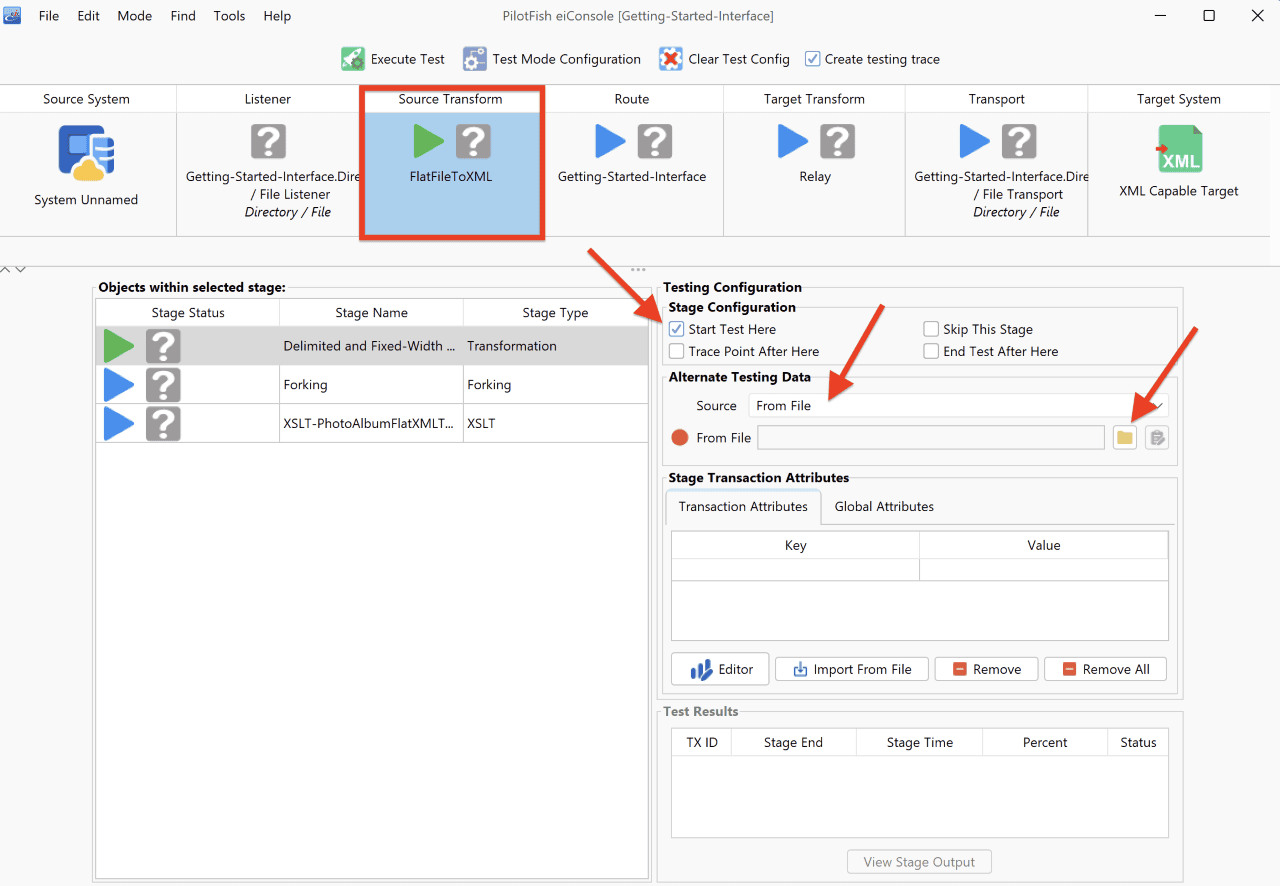Click the three-dot splitter handle

click(x=637, y=269)
